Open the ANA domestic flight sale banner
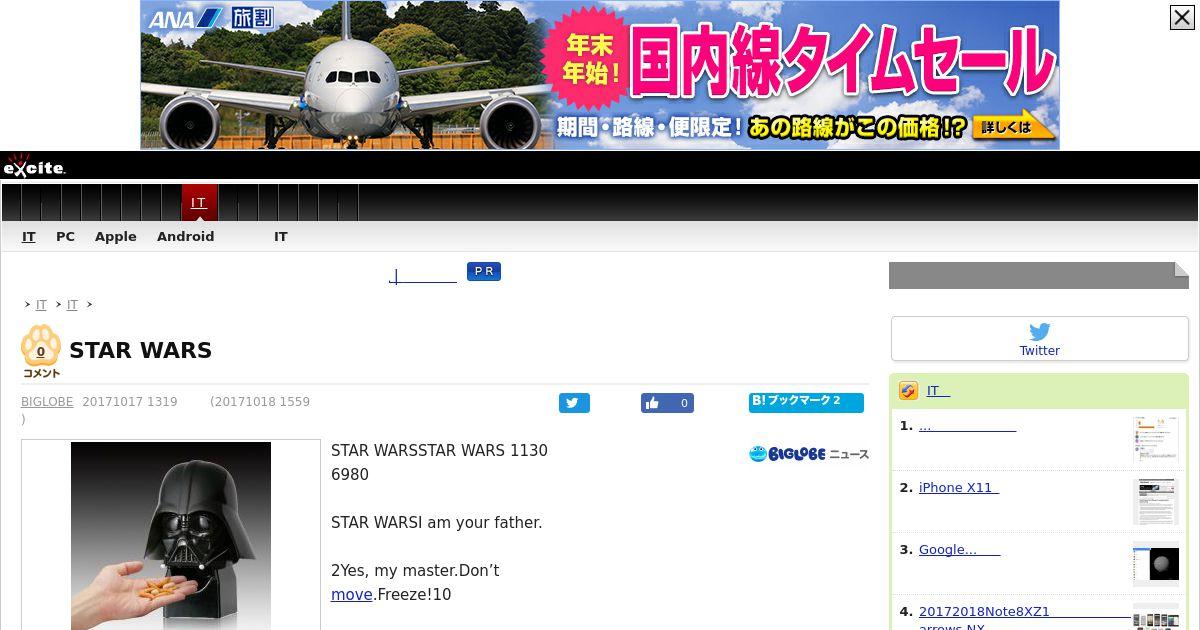 (x=600, y=75)
